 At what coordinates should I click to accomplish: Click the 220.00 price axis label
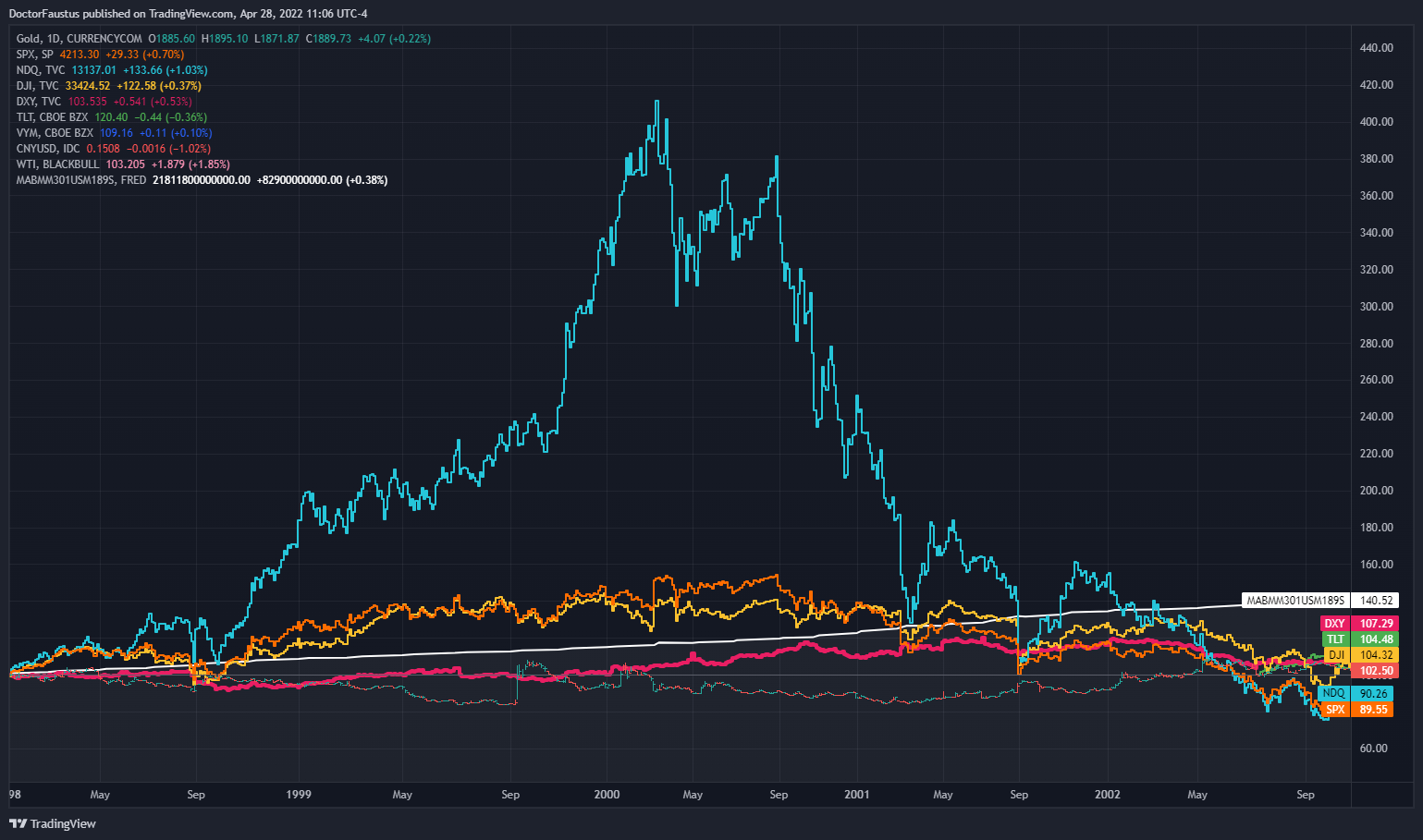click(1376, 454)
